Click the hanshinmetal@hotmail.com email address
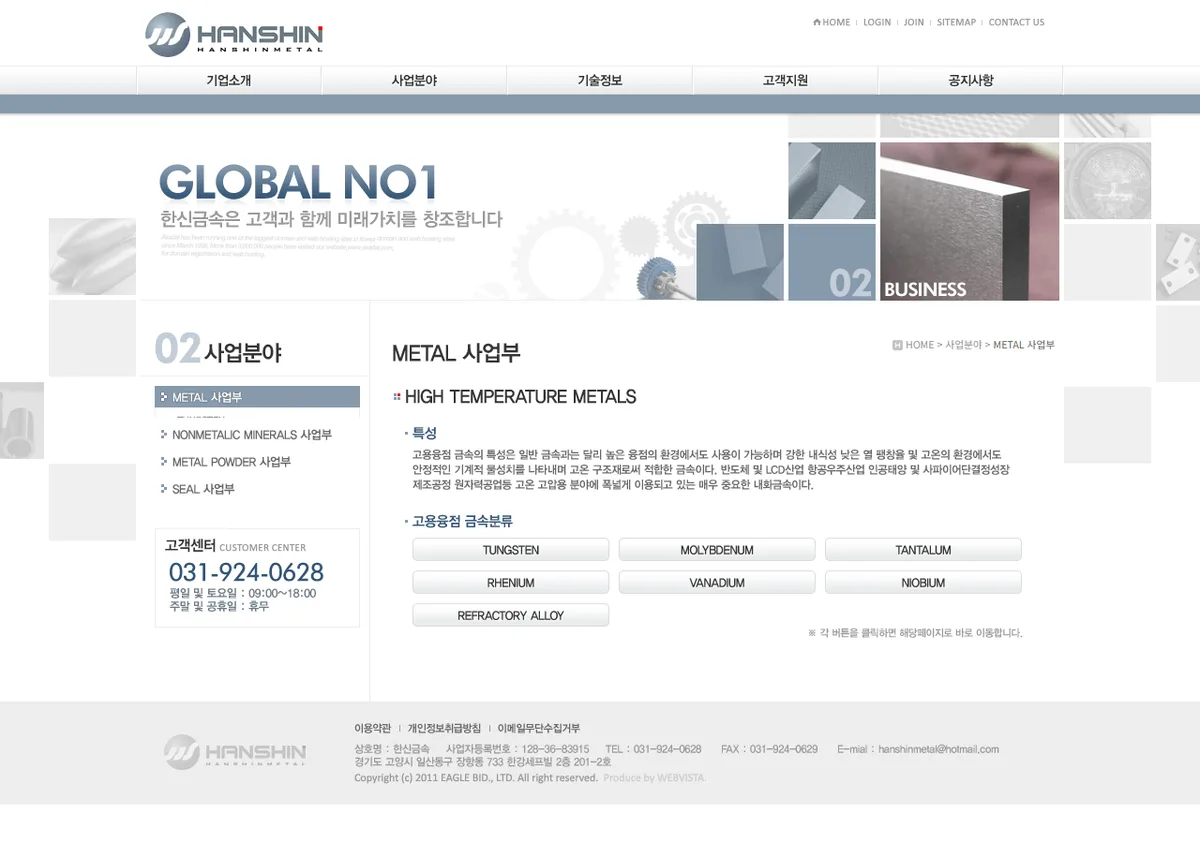Image resolution: width=1200 pixels, height=843 pixels. (x=938, y=749)
